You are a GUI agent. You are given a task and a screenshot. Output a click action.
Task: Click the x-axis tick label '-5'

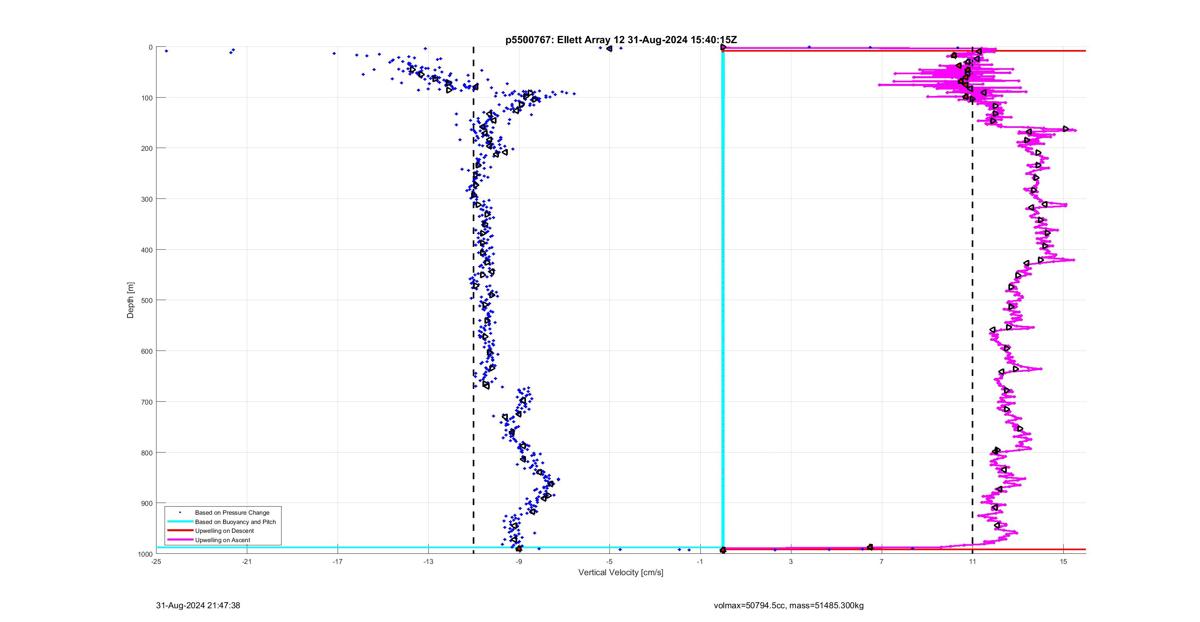click(609, 562)
